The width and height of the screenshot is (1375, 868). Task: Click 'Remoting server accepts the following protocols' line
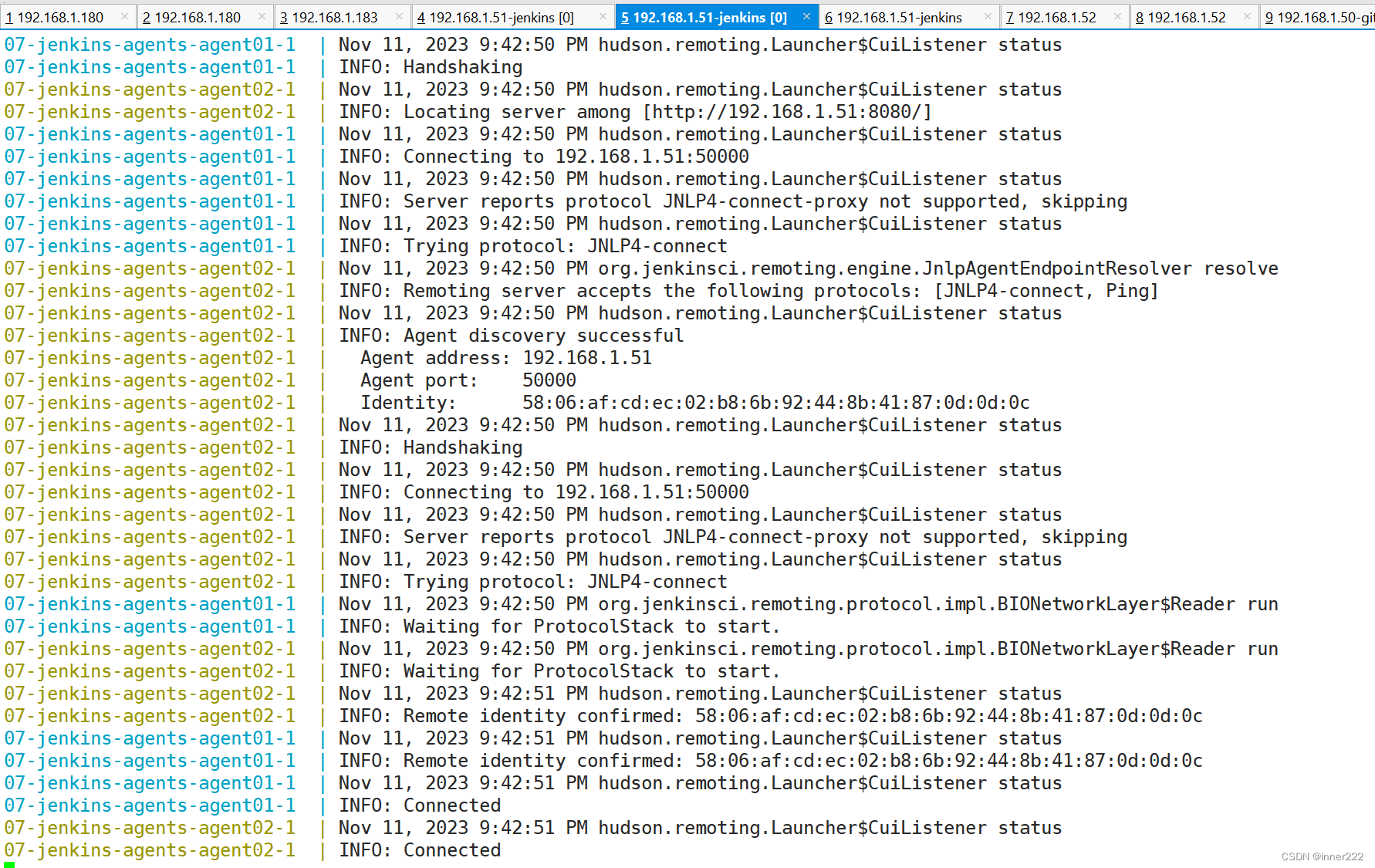pos(581,291)
